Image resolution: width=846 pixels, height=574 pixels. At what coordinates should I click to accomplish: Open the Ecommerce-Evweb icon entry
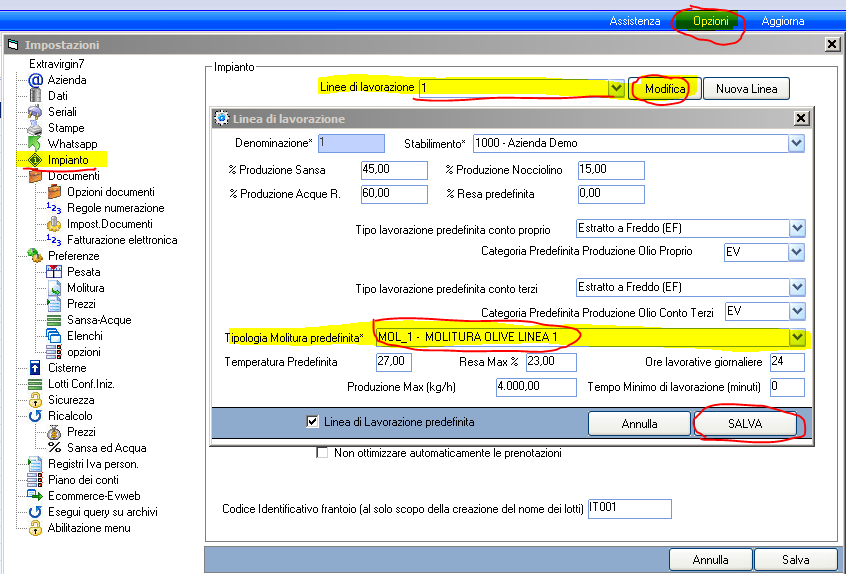tap(35, 496)
